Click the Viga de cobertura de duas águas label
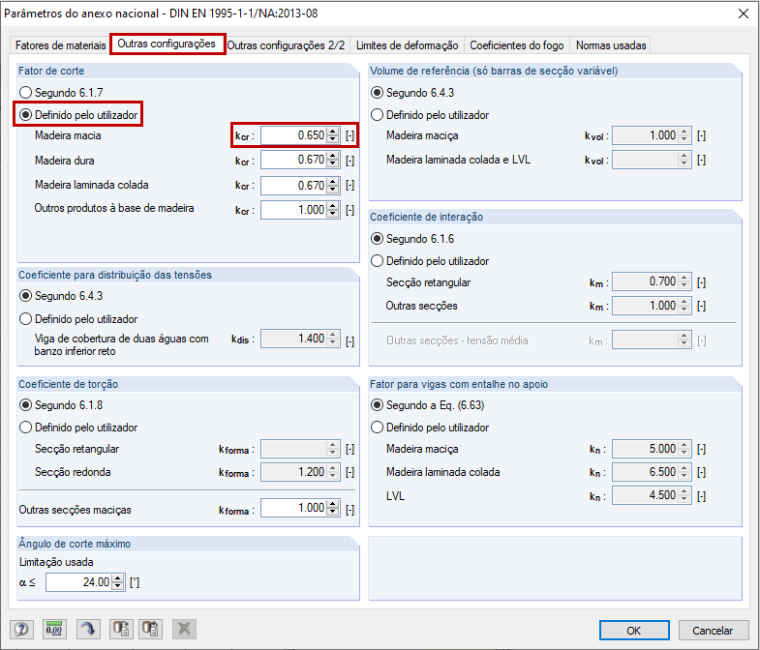Screen dimensions: 760x650 [x=121, y=345]
